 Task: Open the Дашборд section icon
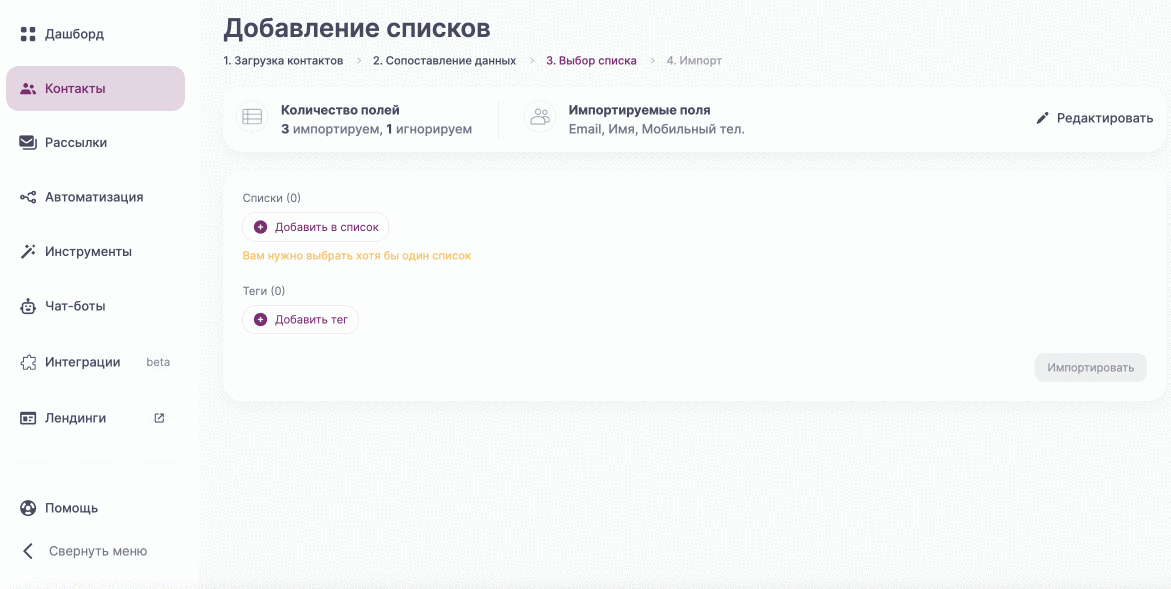26,33
